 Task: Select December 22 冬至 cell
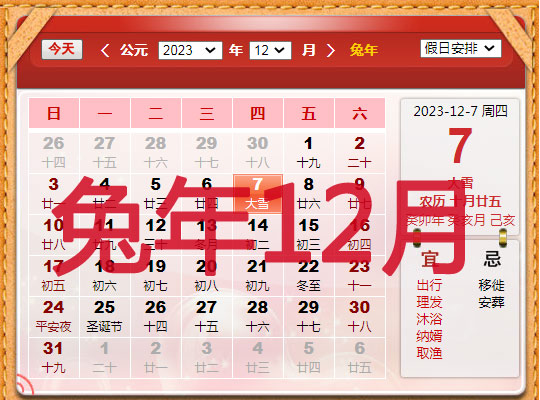coord(309,276)
